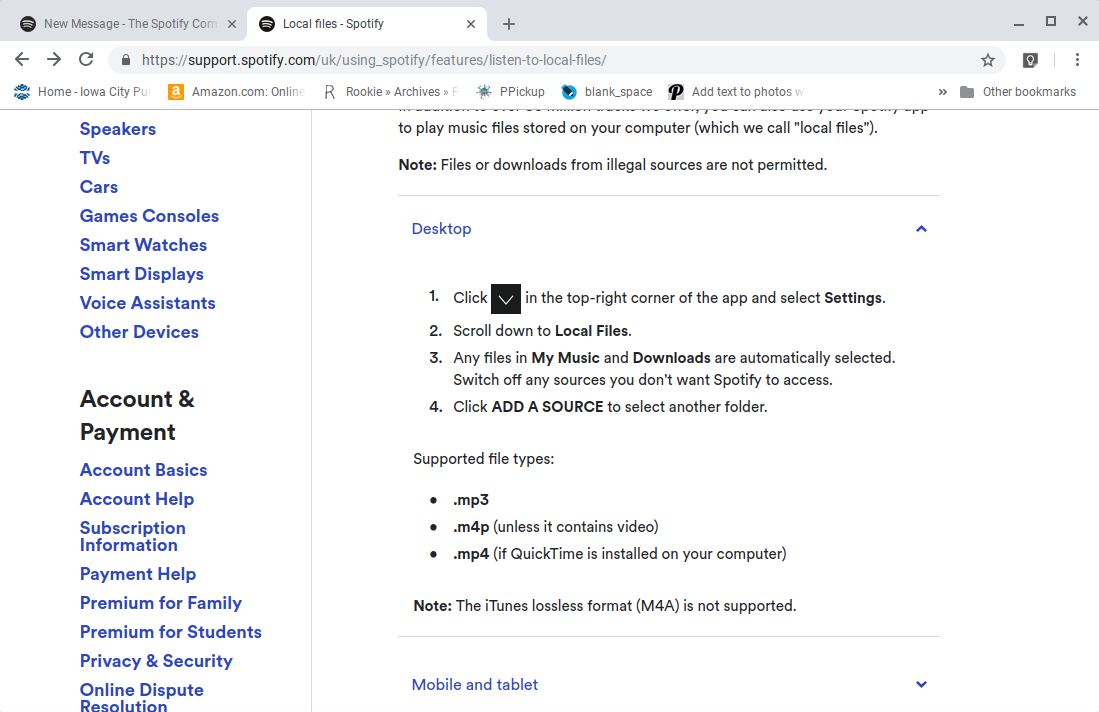1099x712 pixels.
Task: Open the Cars link
Action: tap(99, 187)
